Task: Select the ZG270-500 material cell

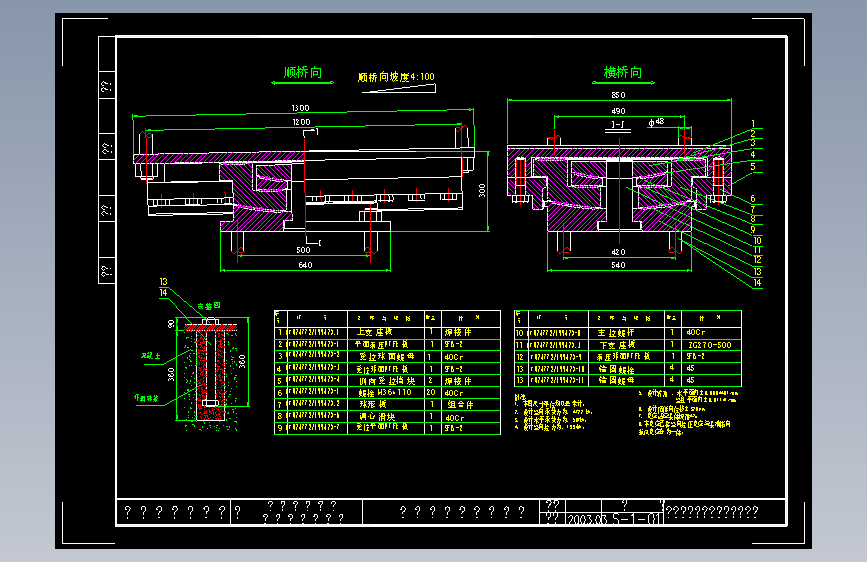Action: [x=711, y=345]
